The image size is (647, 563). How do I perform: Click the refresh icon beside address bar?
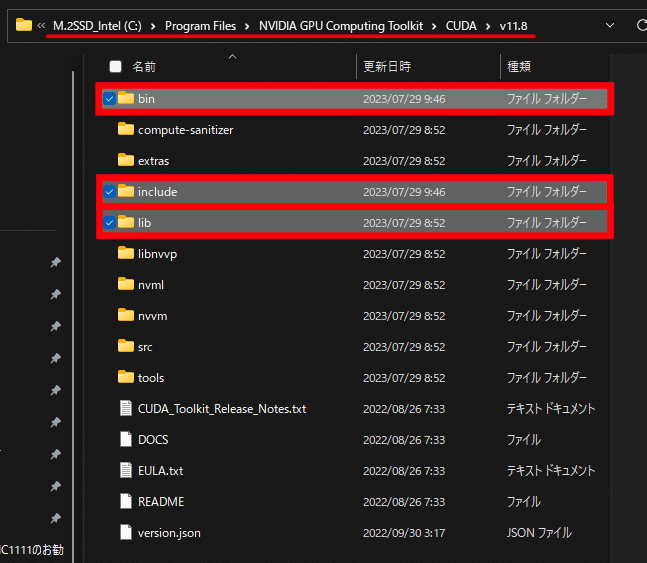point(642,26)
